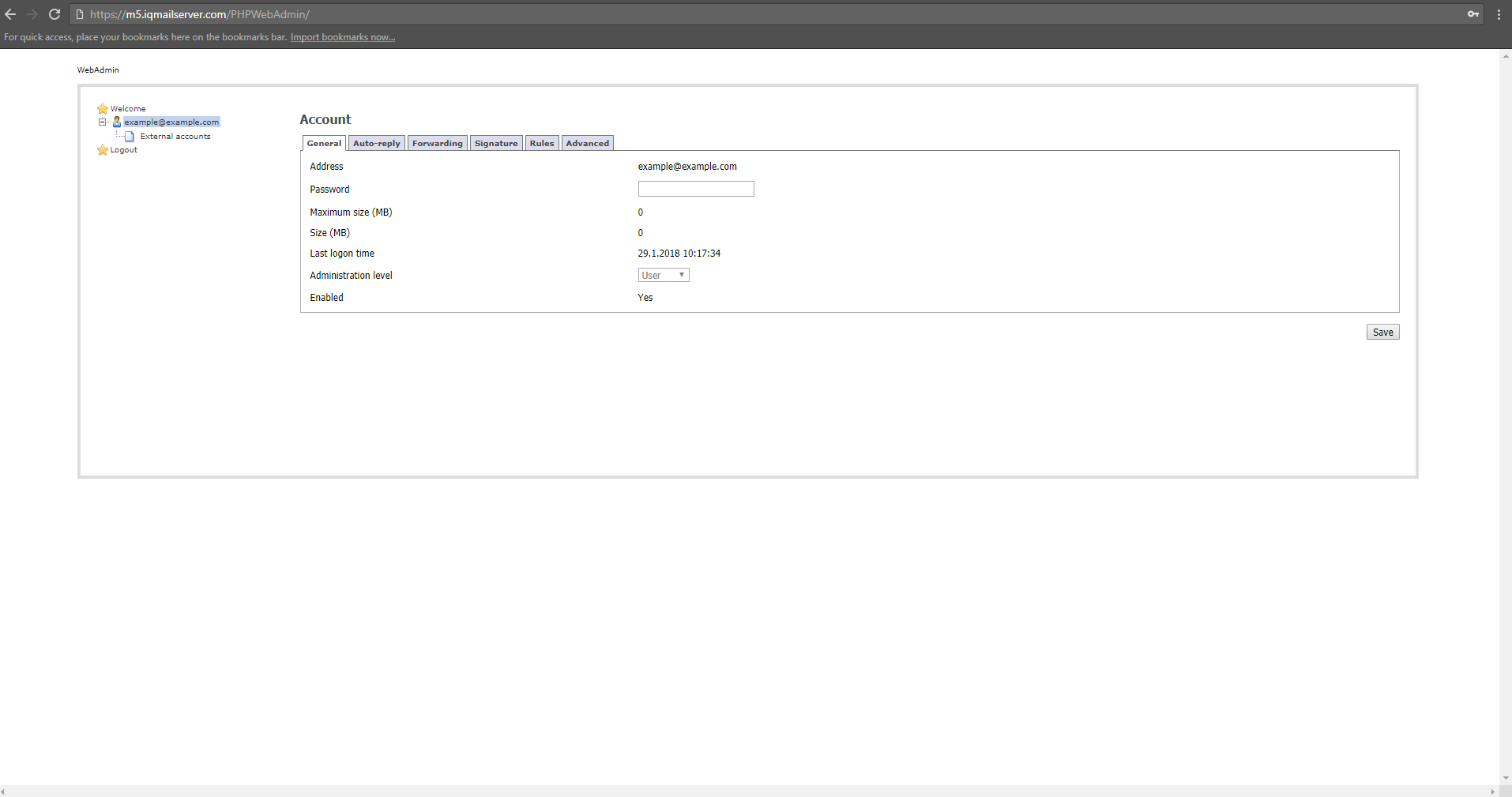Screen dimensions: 1512x797
Task: Open the browser three-dot menu
Action: (1499, 14)
